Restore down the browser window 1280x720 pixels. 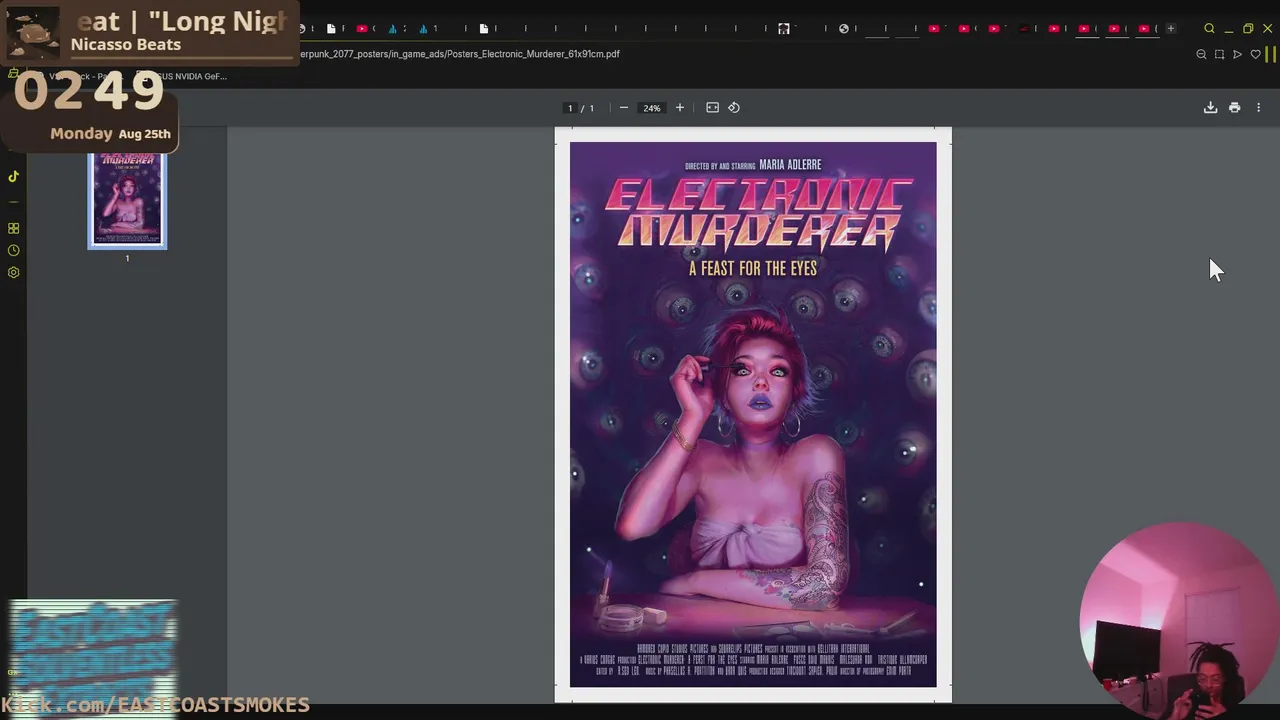[x=1248, y=29]
